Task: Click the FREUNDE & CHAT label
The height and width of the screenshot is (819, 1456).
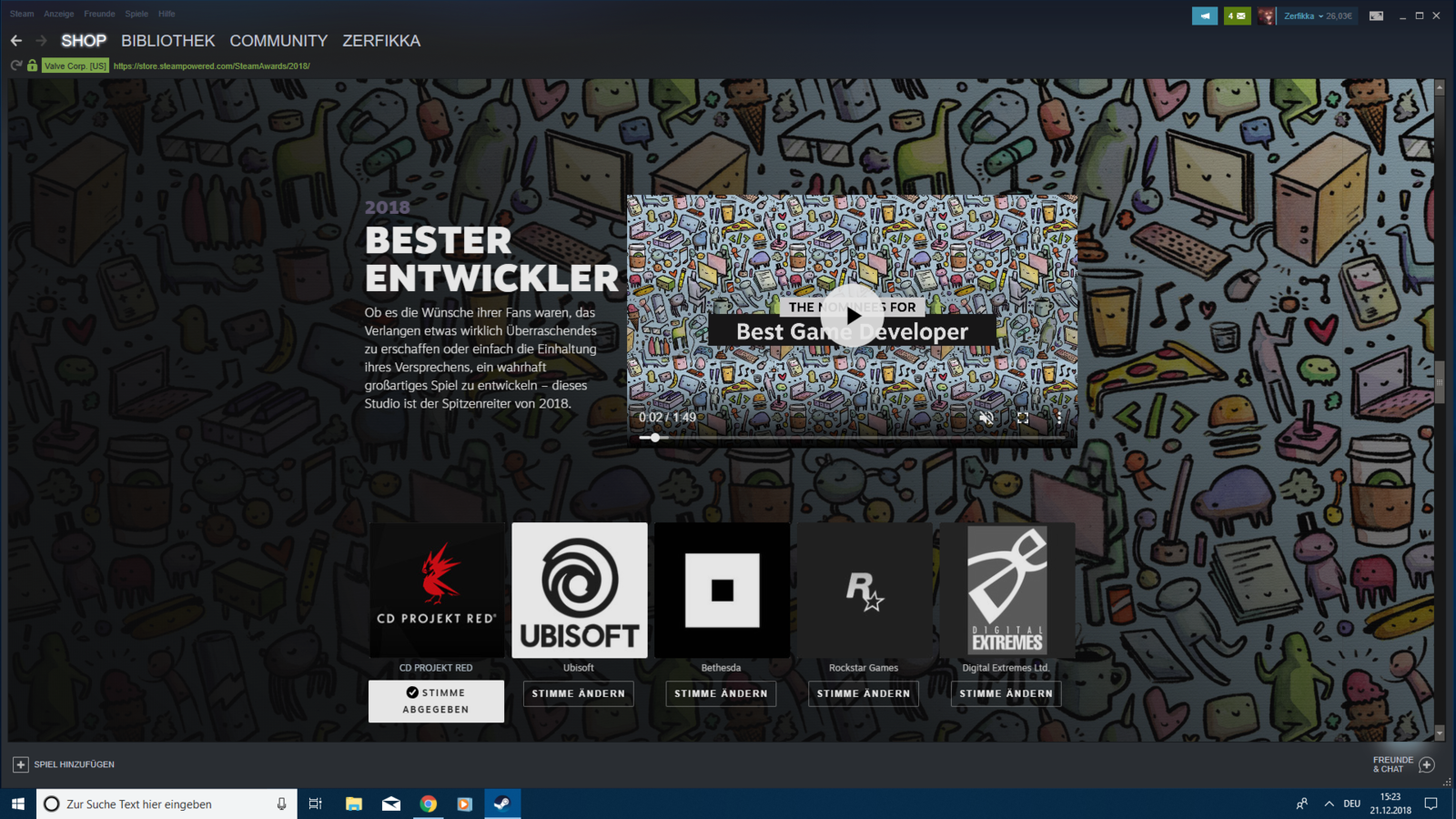Action: pos(1393,764)
